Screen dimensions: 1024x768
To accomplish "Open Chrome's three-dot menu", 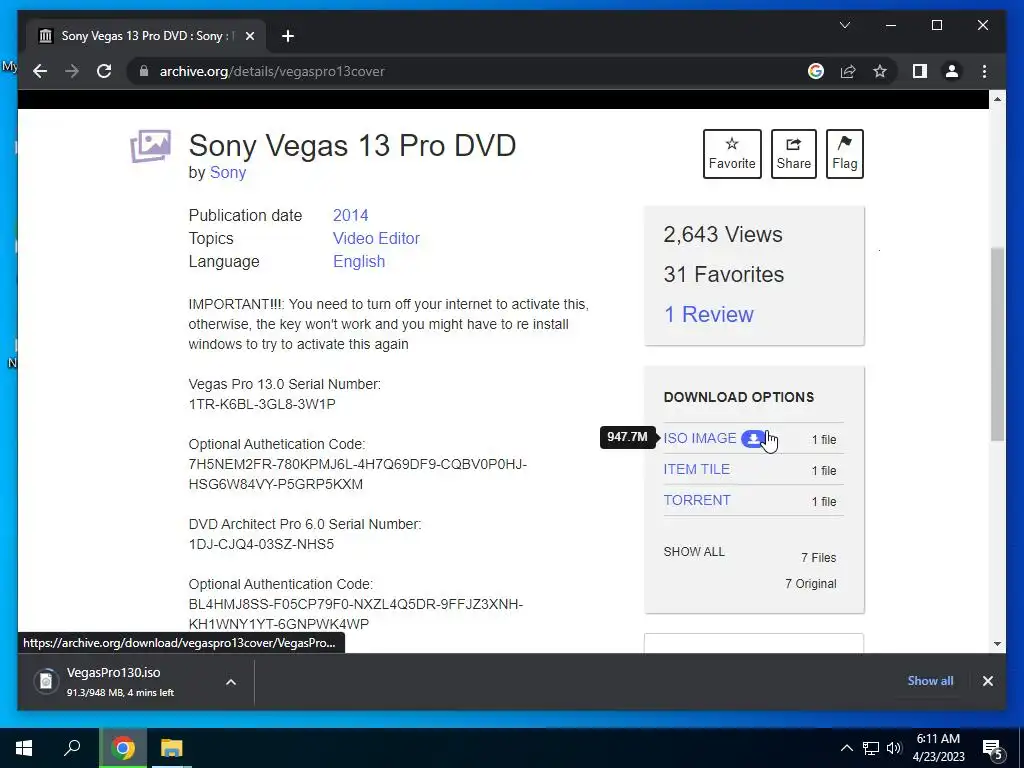I will tap(984, 71).
